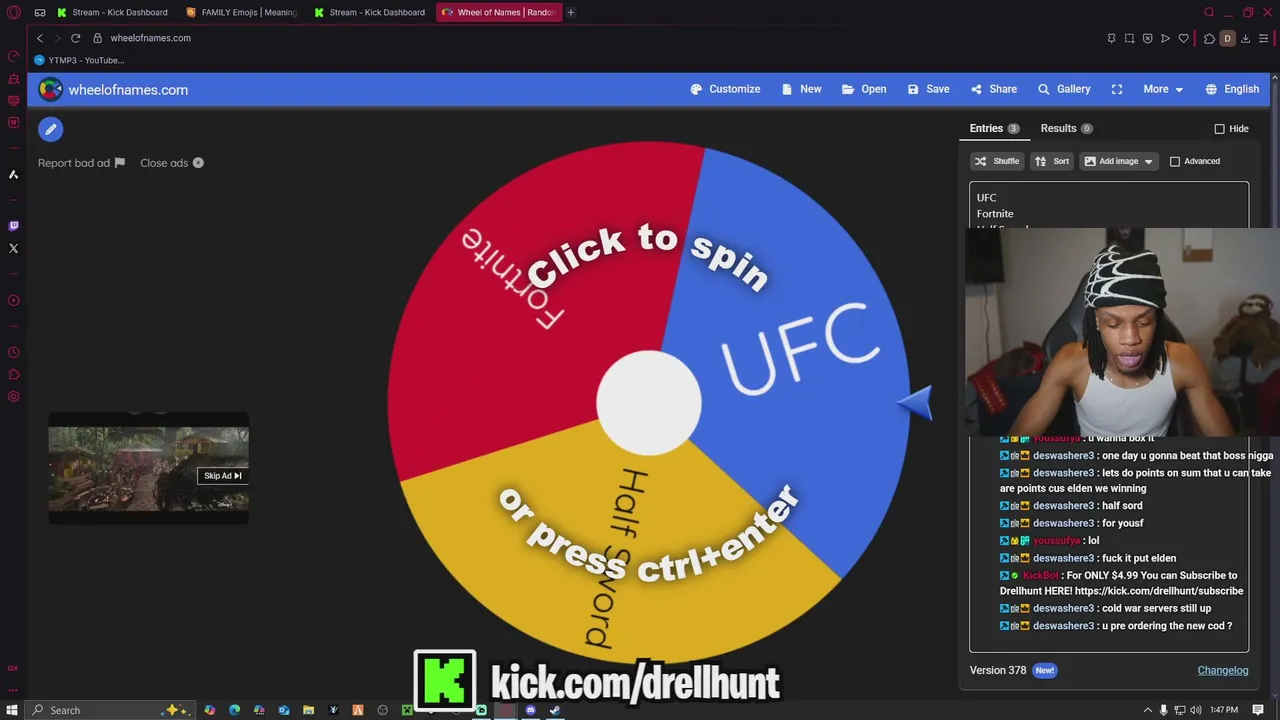Image resolution: width=1280 pixels, height=720 pixels.
Task: Shuffle the wheel entries
Action: tap(997, 161)
